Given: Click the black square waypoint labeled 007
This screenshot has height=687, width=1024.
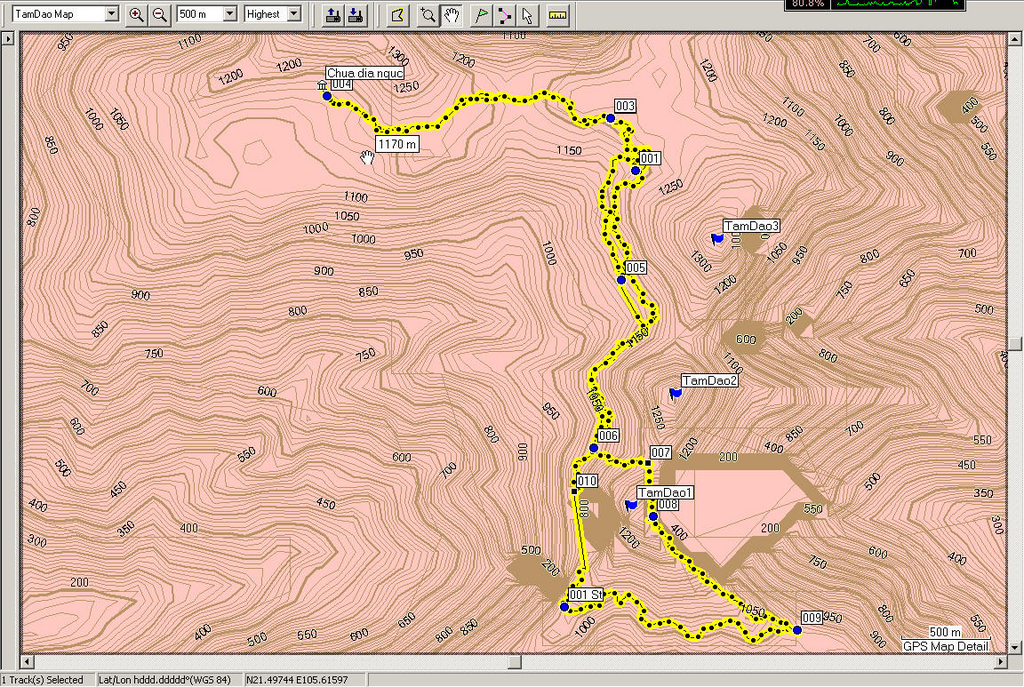Looking at the screenshot, I should click(x=648, y=463).
